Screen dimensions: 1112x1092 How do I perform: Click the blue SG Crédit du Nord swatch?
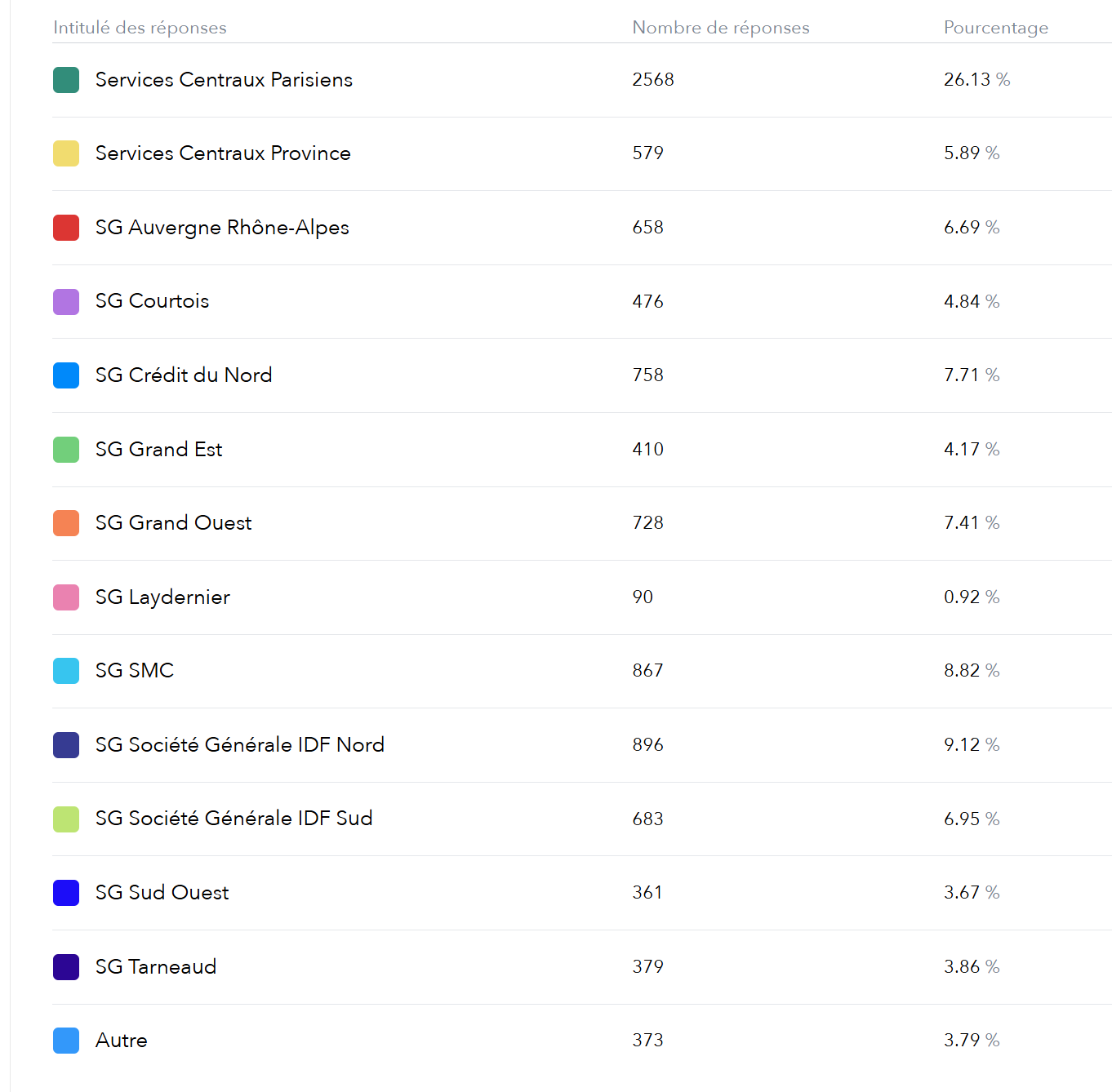coord(66,375)
